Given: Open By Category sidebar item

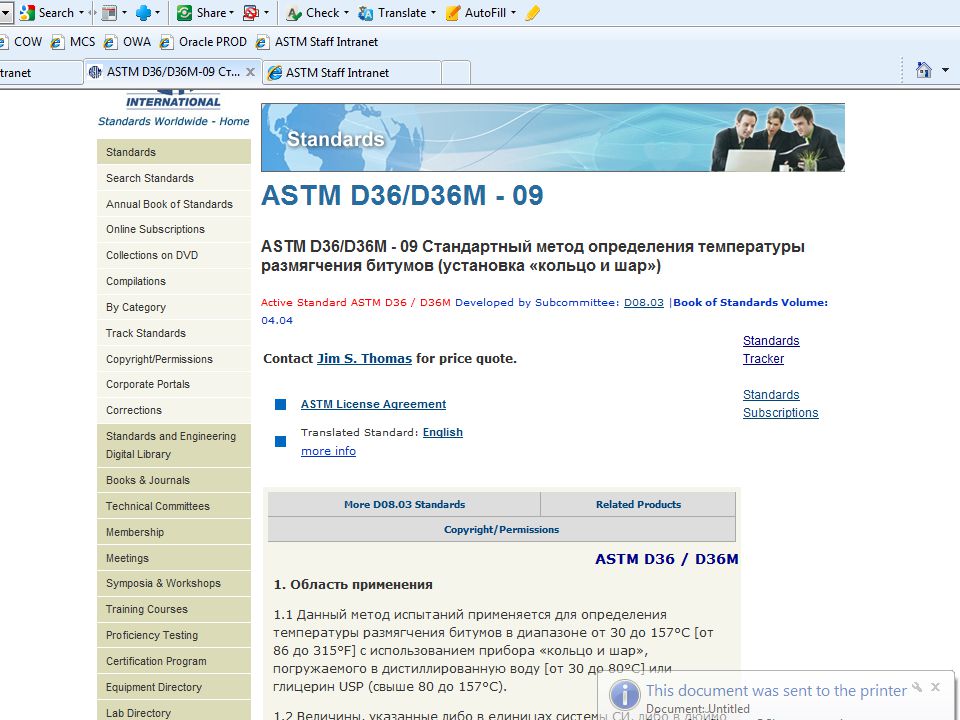Looking at the screenshot, I should tap(174, 307).
